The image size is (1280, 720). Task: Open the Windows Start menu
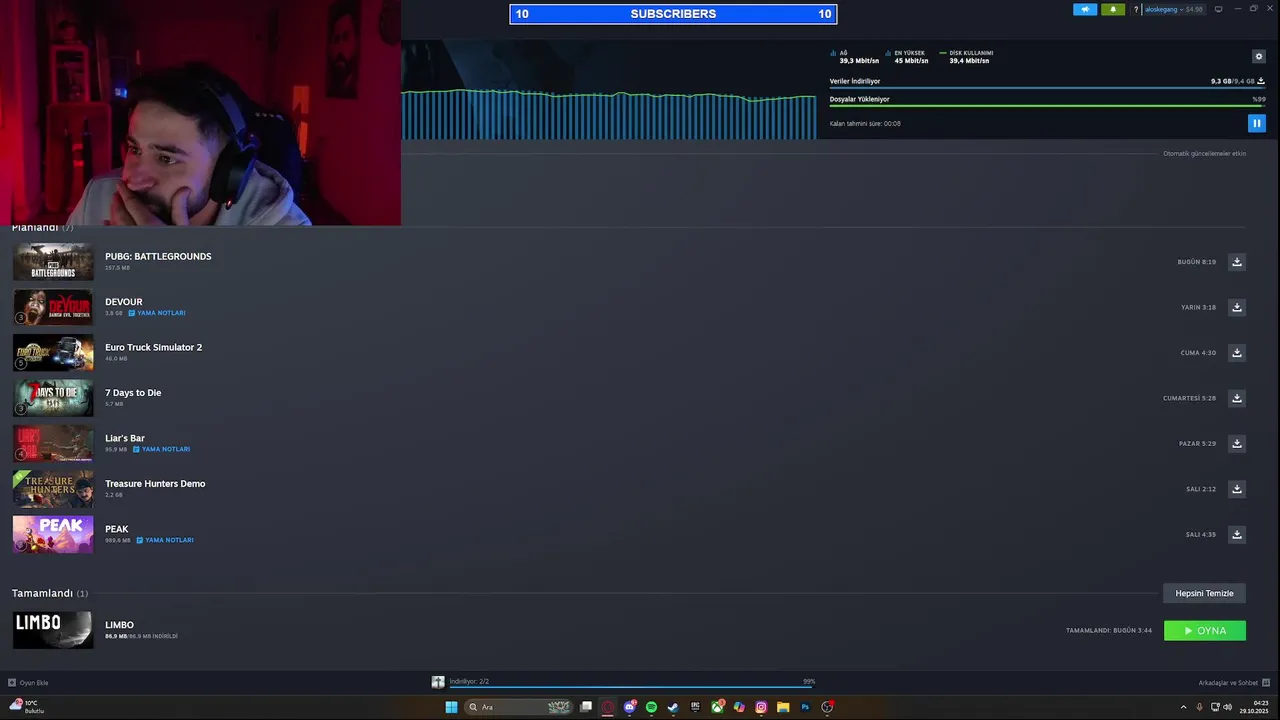(x=451, y=707)
